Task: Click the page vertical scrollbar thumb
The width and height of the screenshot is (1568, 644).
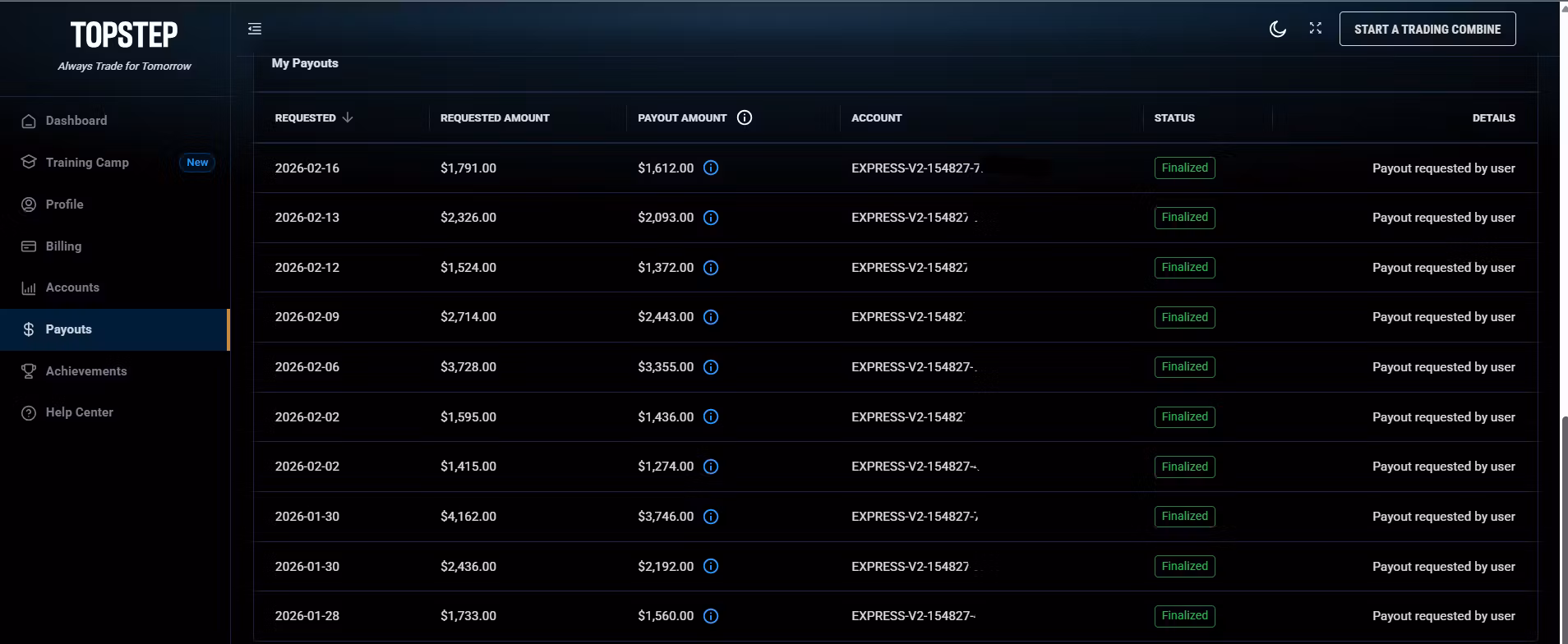Action: [x=1563, y=526]
